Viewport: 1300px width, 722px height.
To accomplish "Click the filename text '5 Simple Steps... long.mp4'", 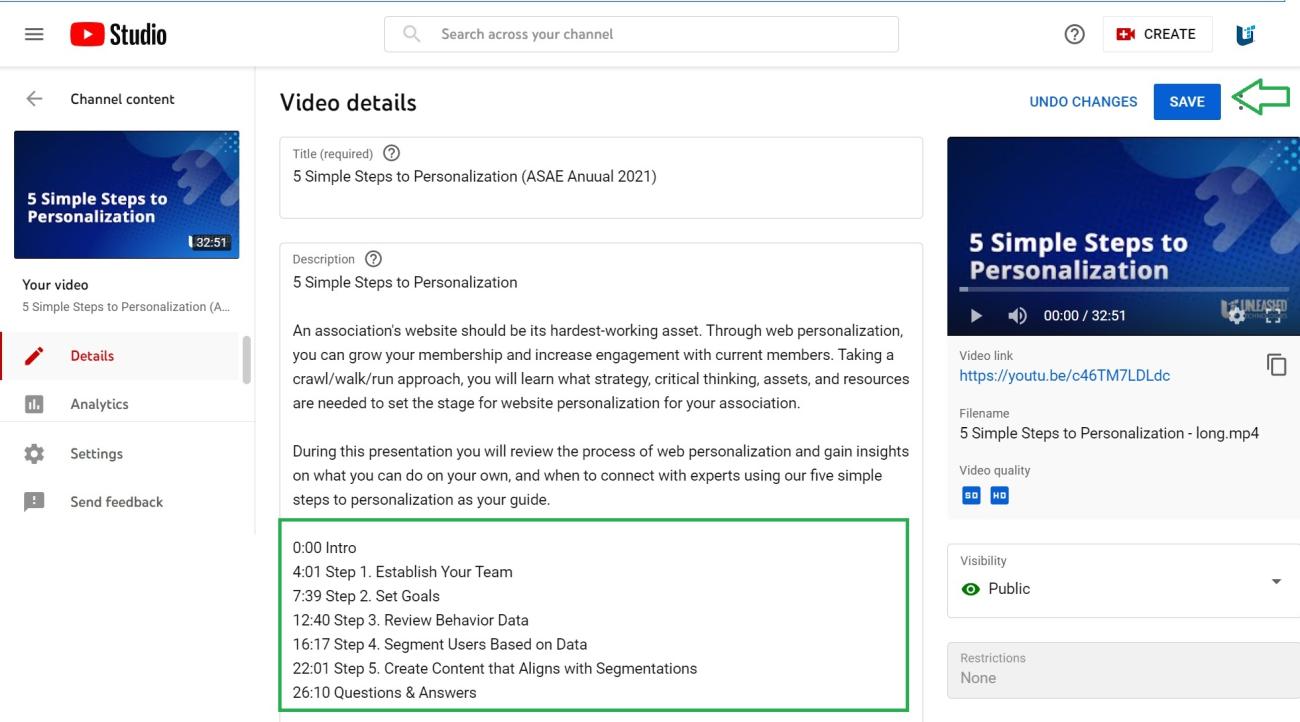I will 1109,433.
